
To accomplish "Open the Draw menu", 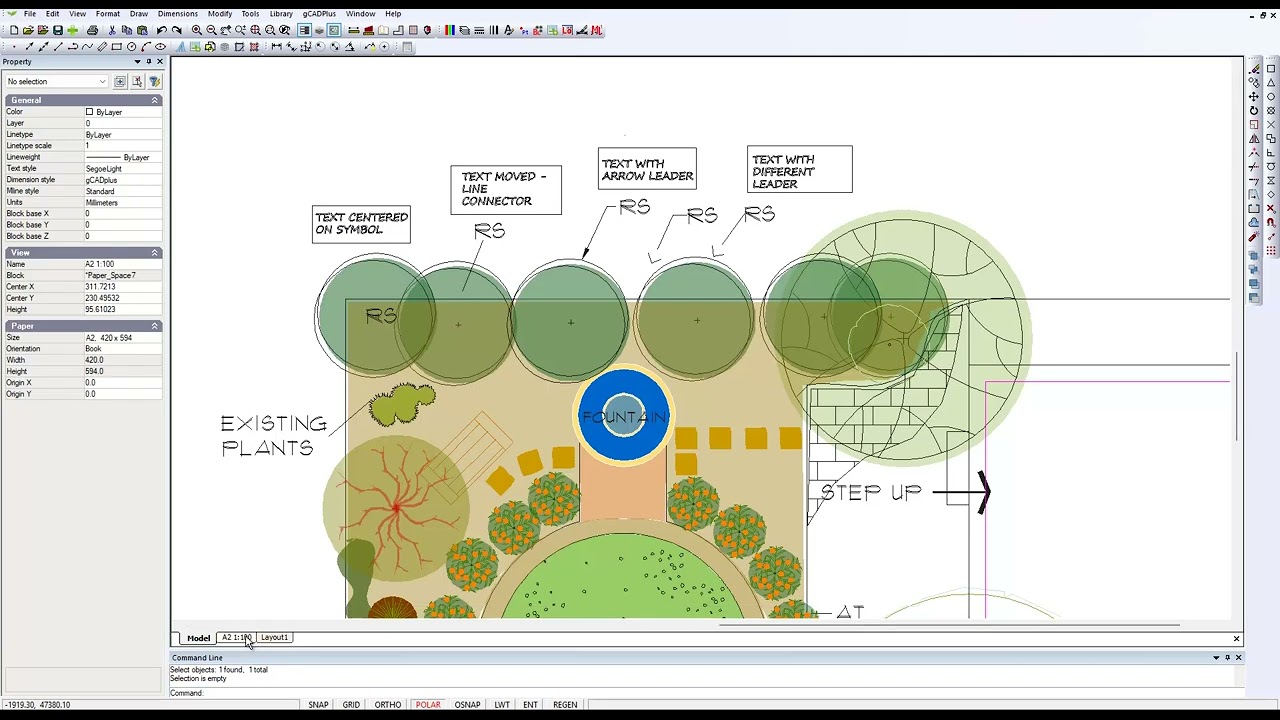I will point(139,14).
